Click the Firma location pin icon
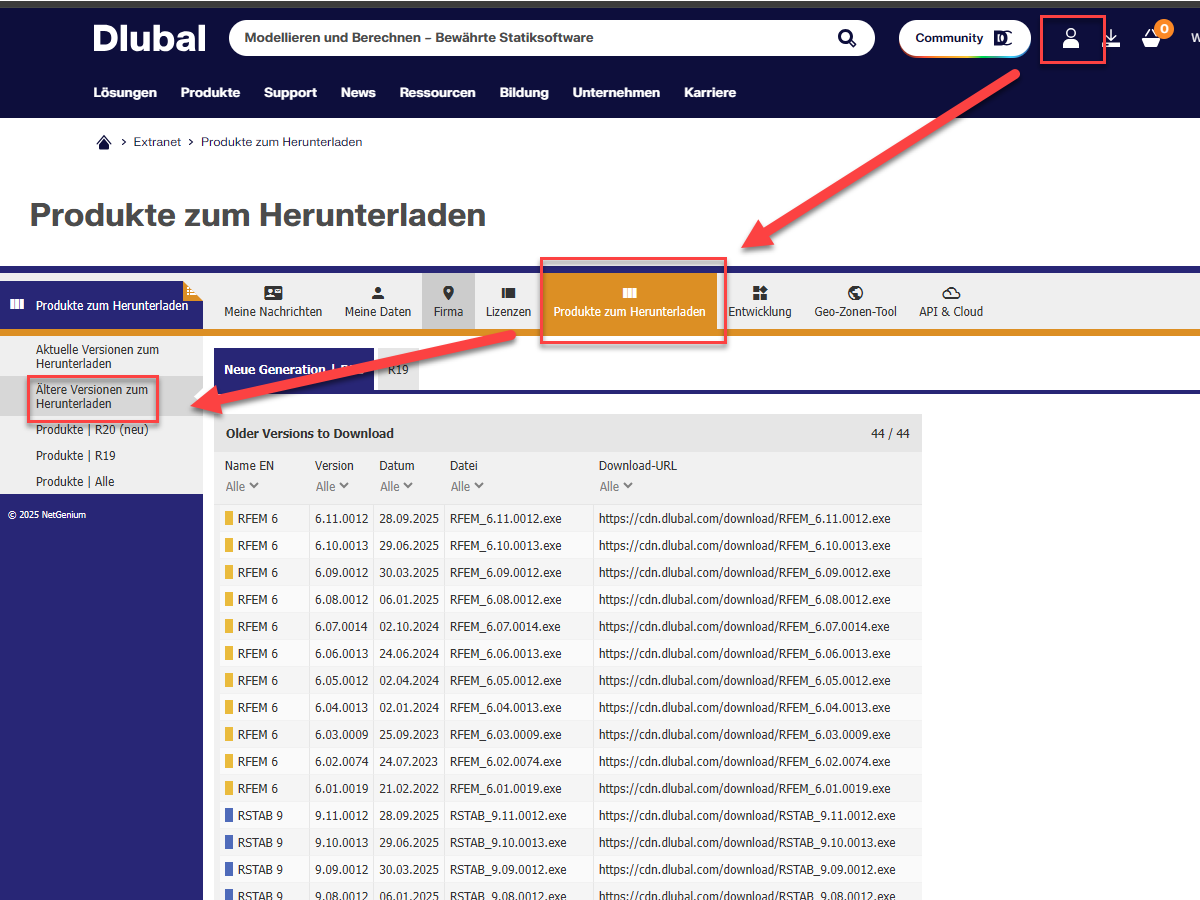 (448, 294)
